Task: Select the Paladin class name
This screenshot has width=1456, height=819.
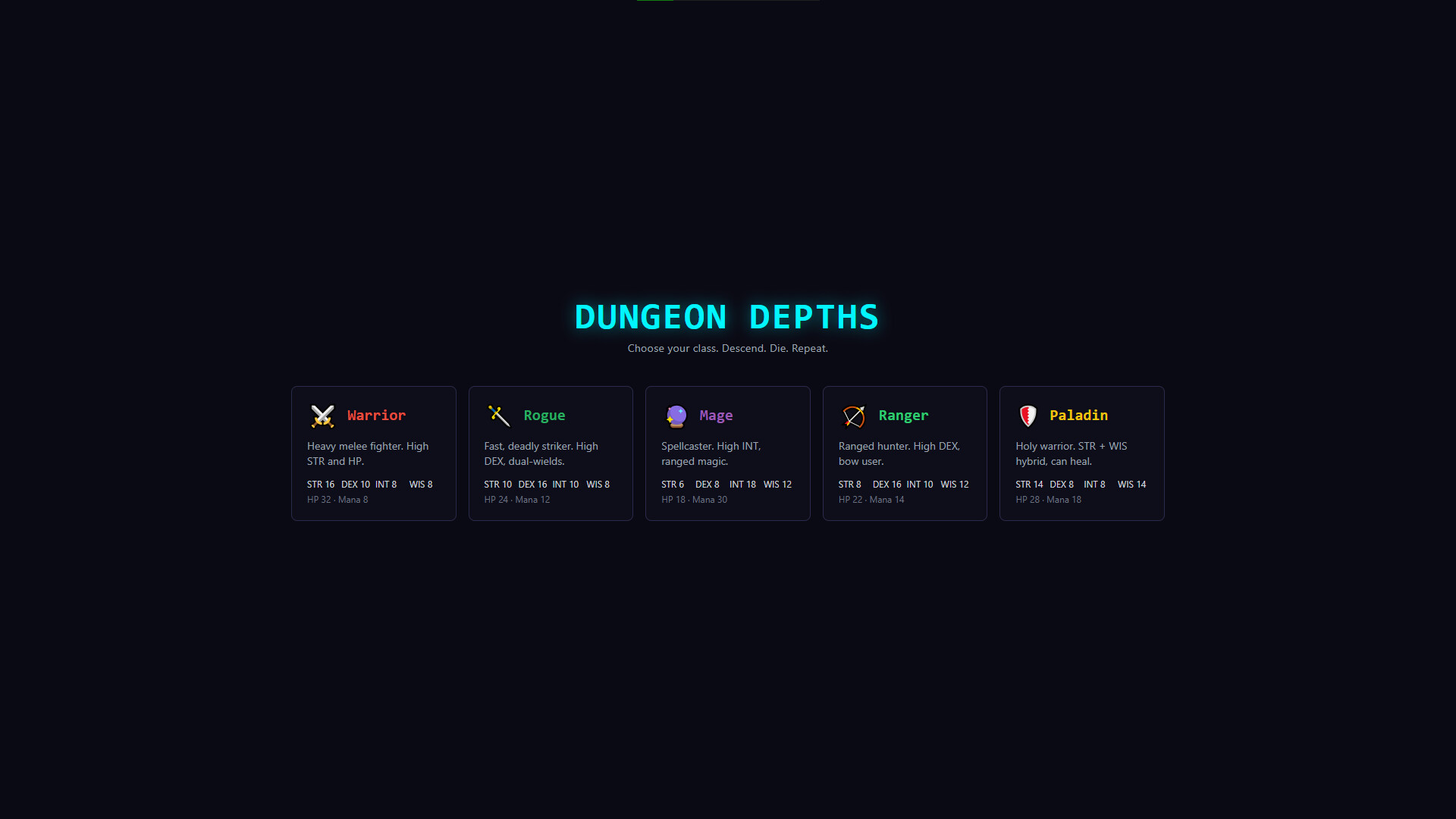Action: pos(1078,416)
